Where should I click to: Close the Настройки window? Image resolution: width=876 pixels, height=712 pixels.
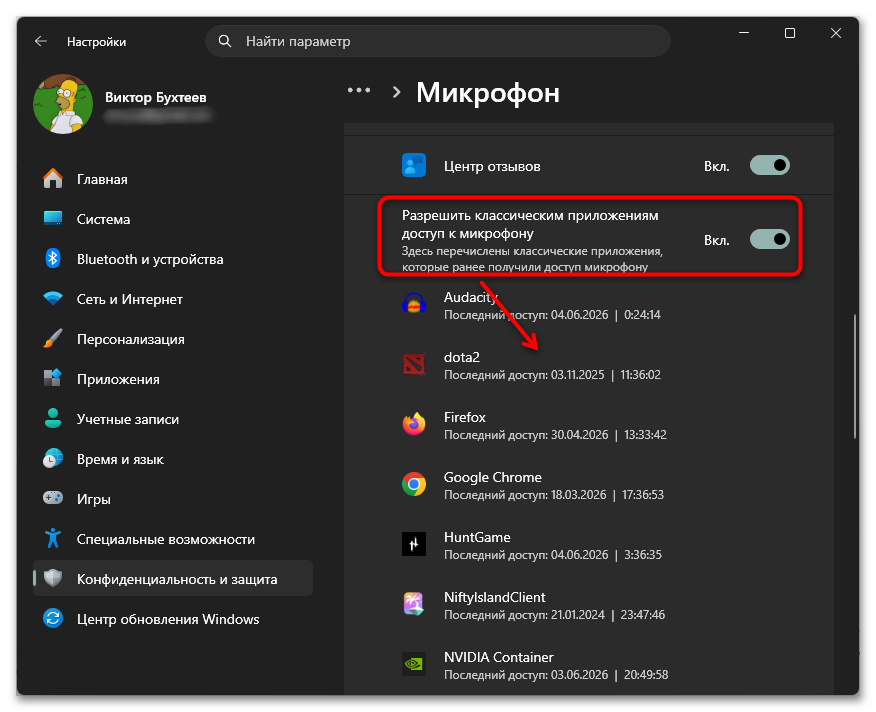[x=836, y=33]
